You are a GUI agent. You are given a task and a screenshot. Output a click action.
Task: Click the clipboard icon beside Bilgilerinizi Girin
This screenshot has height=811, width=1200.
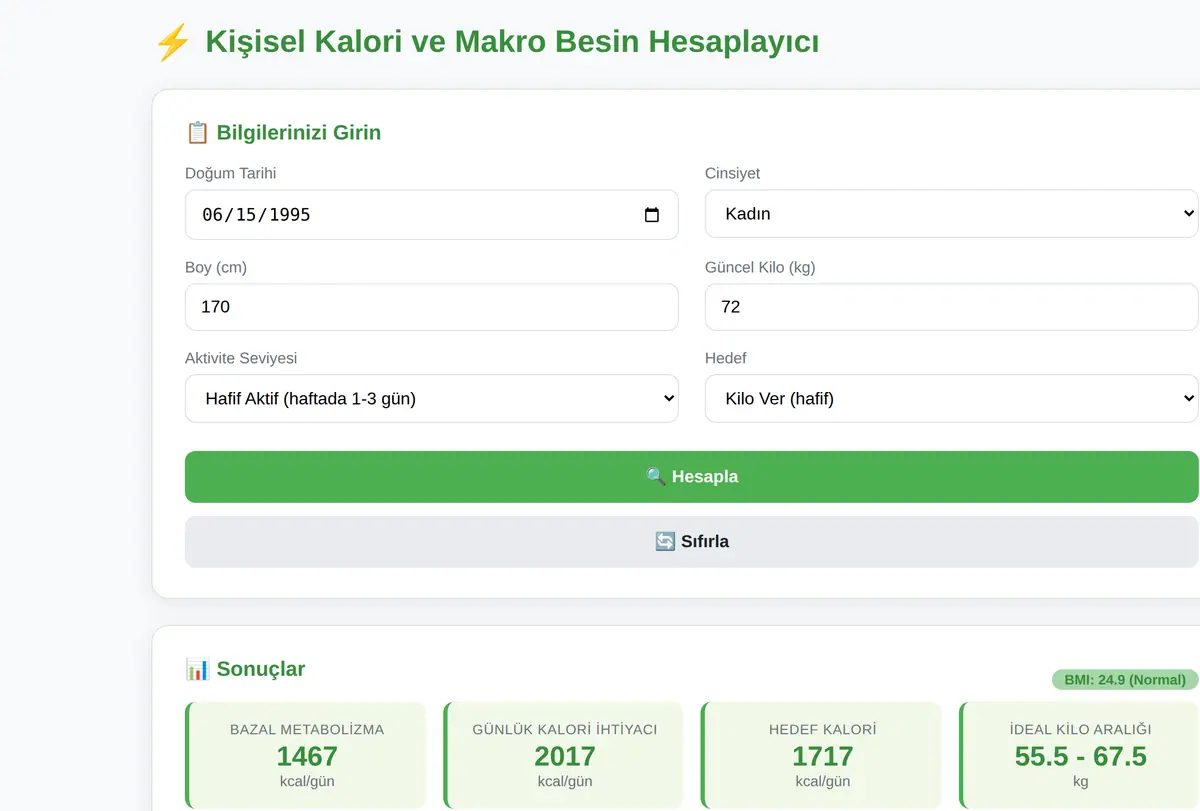click(x=197, y=133)
